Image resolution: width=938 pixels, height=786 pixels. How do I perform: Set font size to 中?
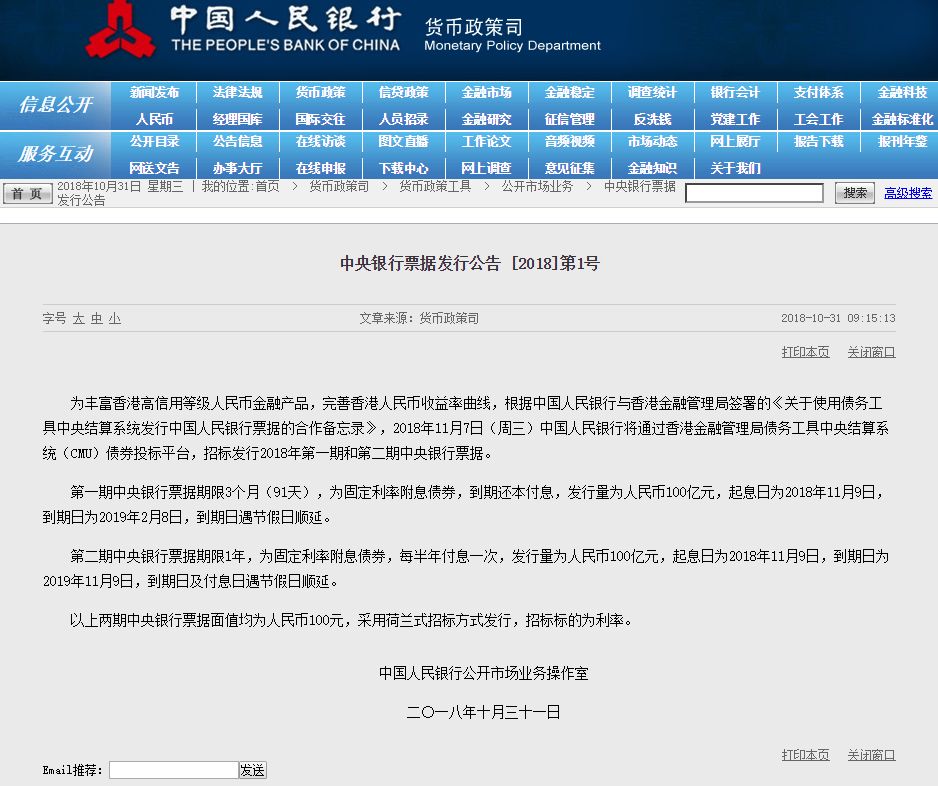[96, 318]
